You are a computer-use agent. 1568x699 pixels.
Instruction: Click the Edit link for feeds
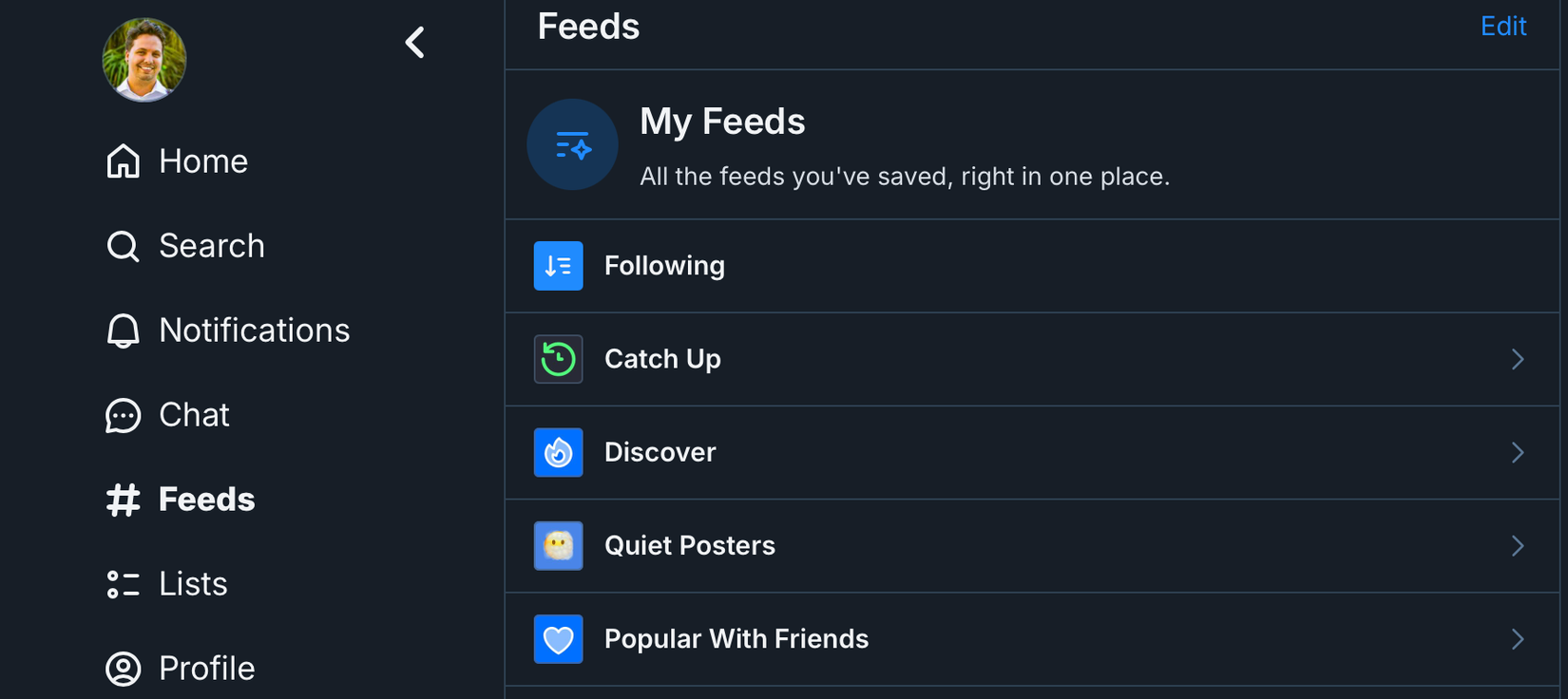[x=1502, y=26]
